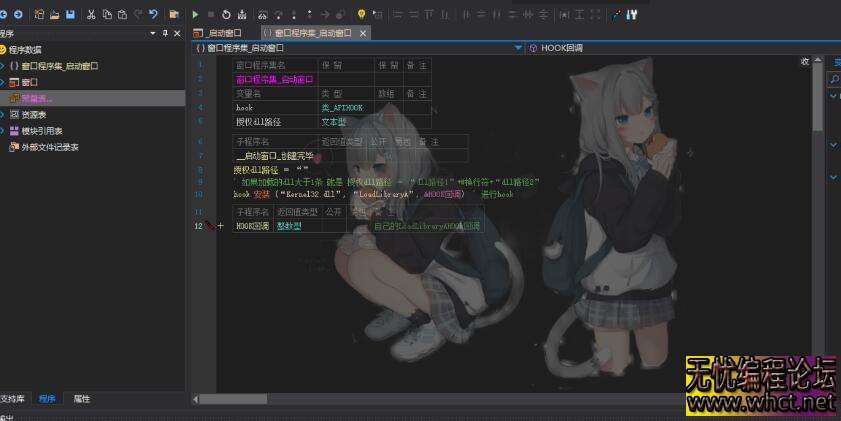Click the navigate Back arrow icon

[4, 15]
